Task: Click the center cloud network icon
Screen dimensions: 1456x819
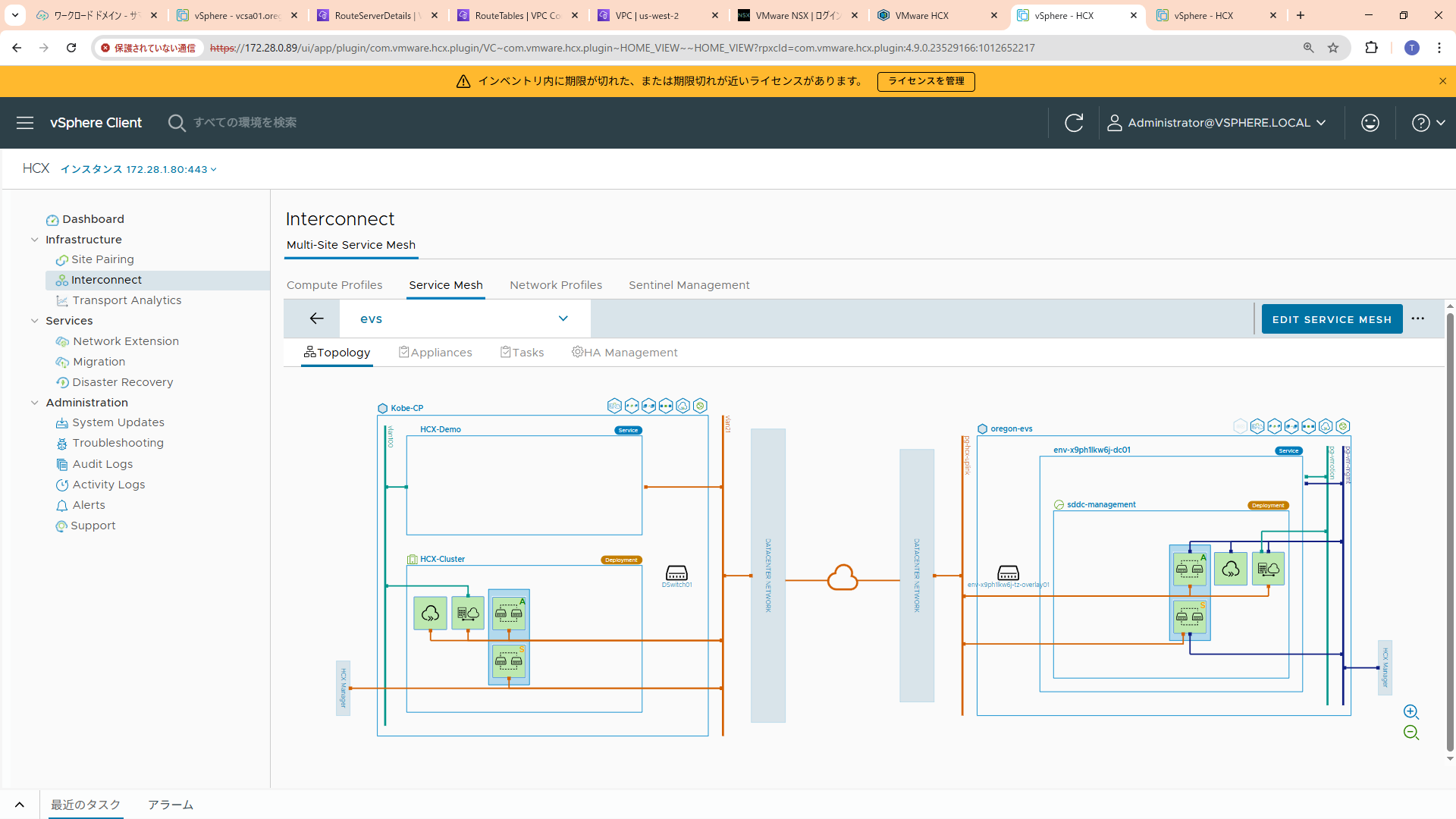Action: [842, 579]
